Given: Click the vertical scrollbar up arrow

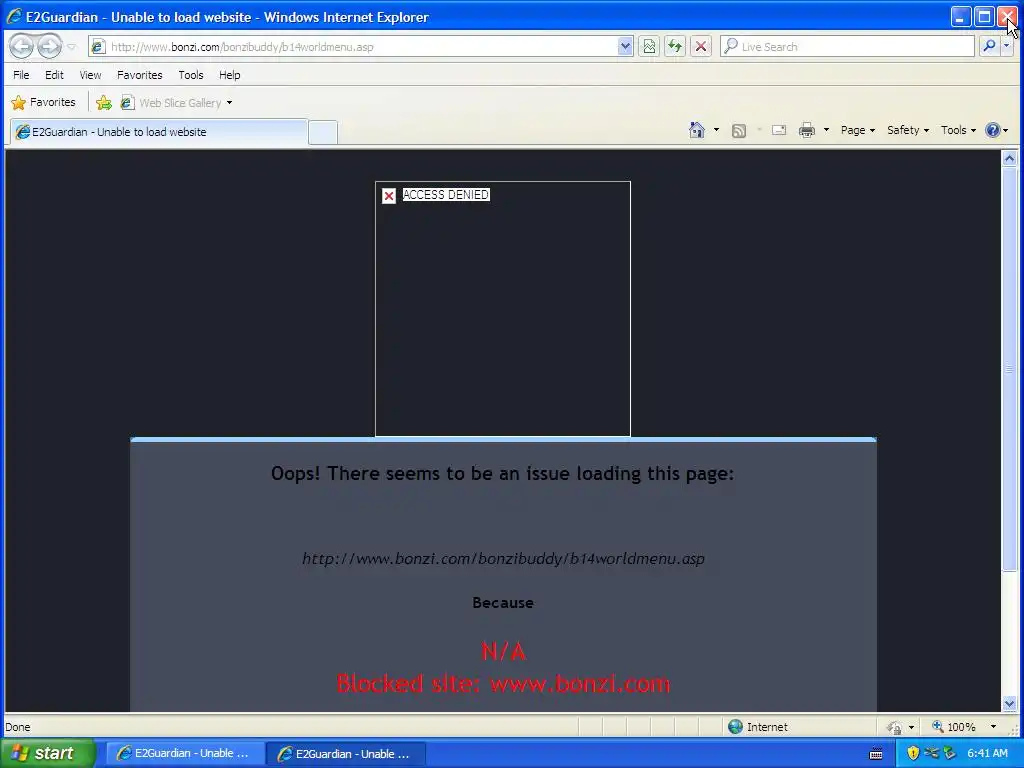Looking at the screenshot, I should pyautogui.click(x=1009, y=158).
